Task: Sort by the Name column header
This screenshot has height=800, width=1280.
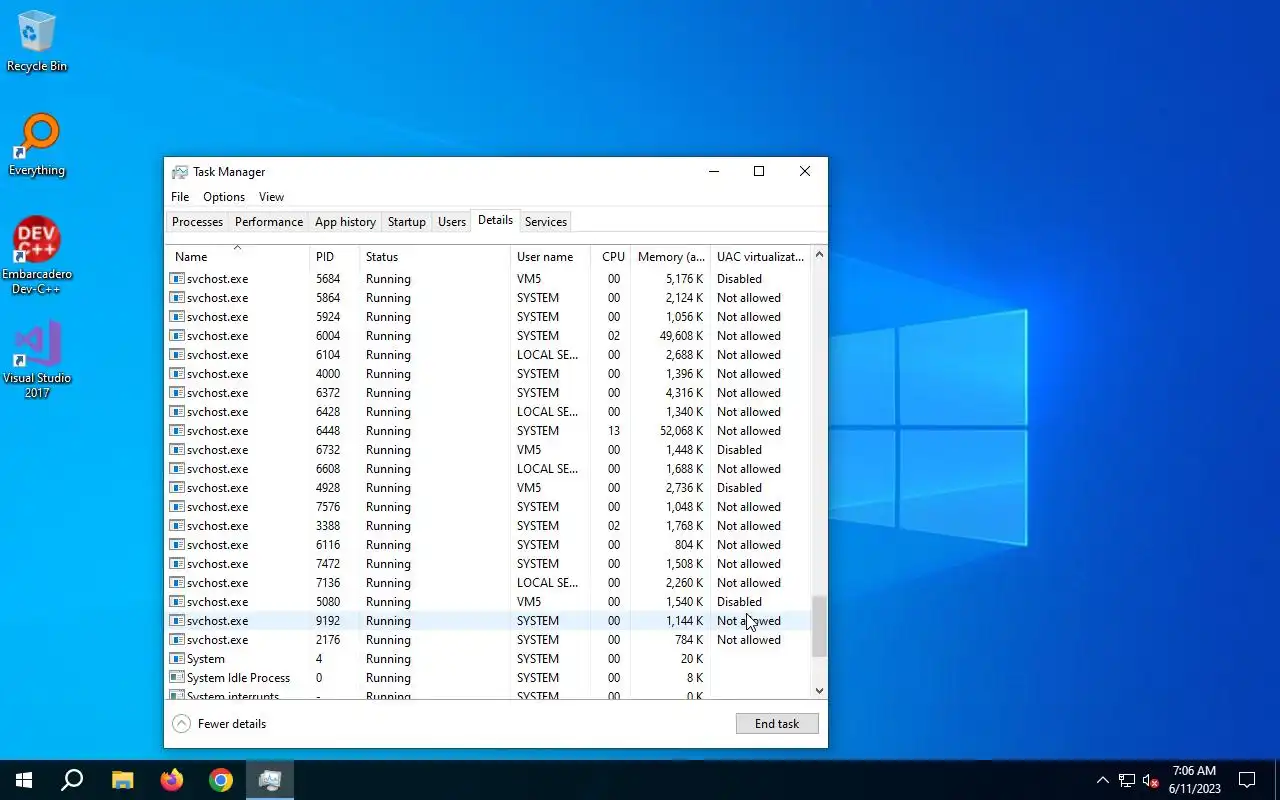Action: point(237,257)
